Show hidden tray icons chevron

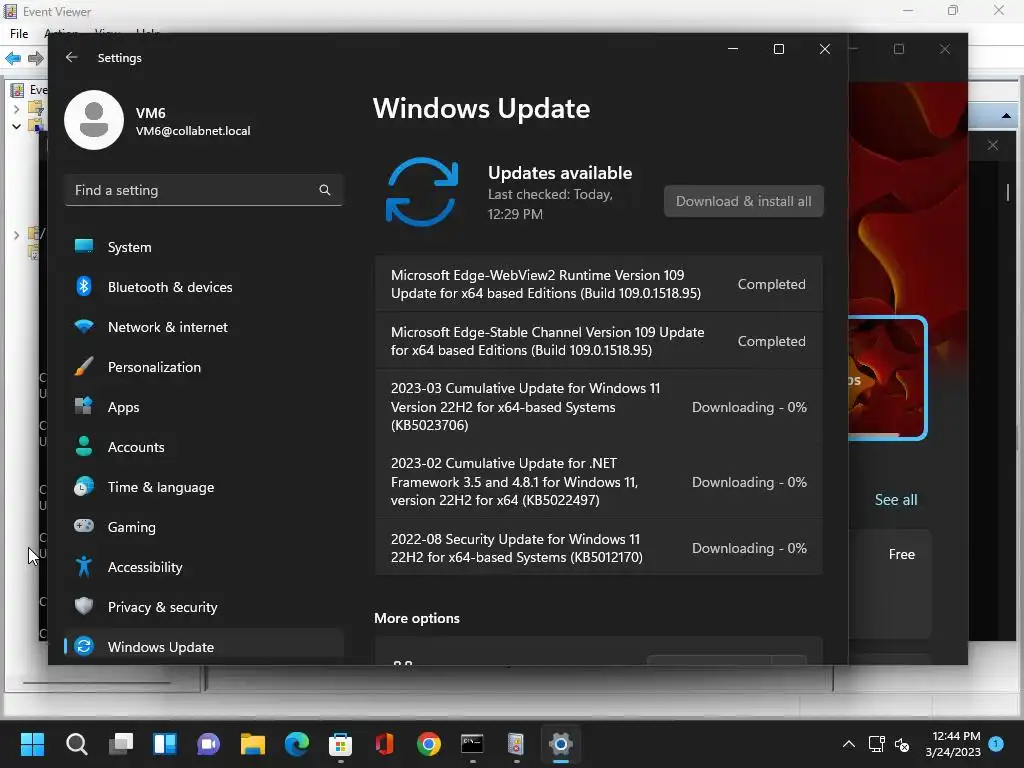(x=848, y=744)
